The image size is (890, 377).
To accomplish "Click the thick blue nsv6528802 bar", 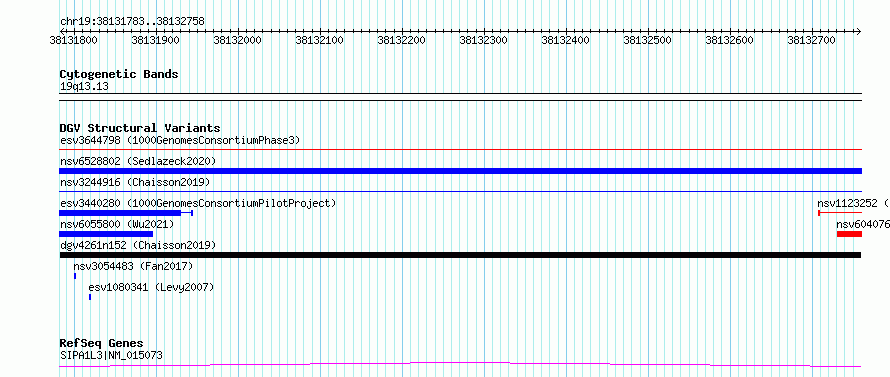I will coord(460,171).
